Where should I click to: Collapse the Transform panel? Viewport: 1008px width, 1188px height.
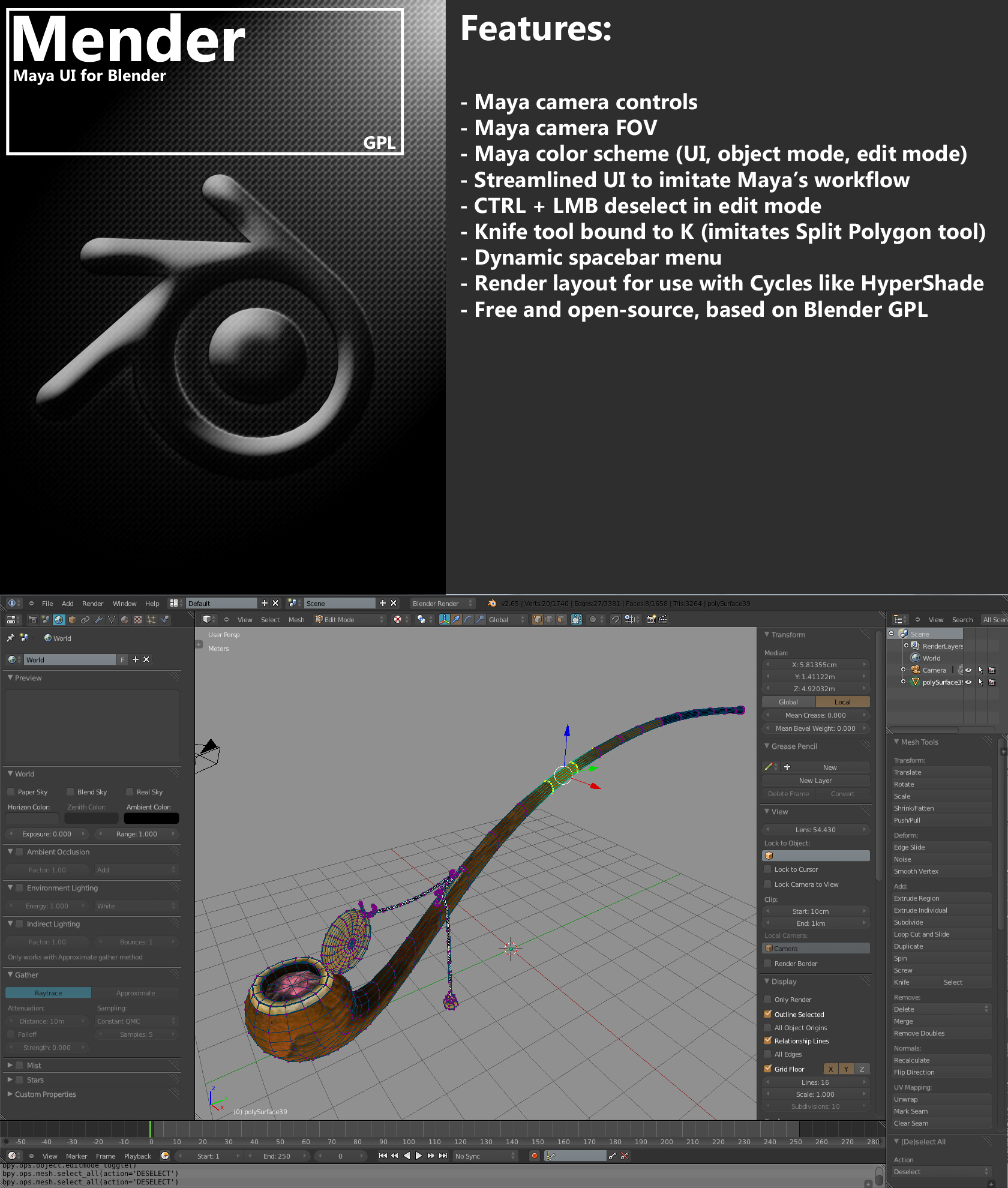pyautogui.click(x=767, y=634)
